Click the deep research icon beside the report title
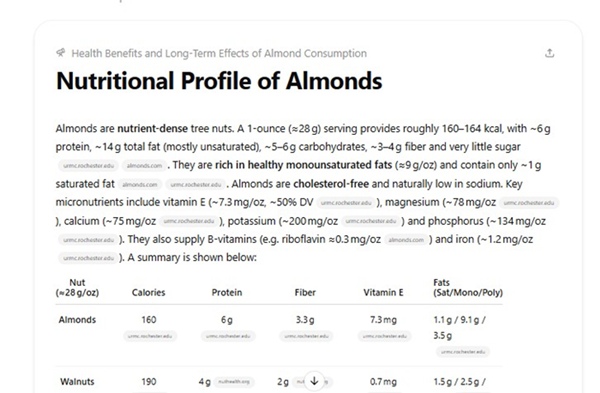The image size is (600, 393). tap(60, 53)
